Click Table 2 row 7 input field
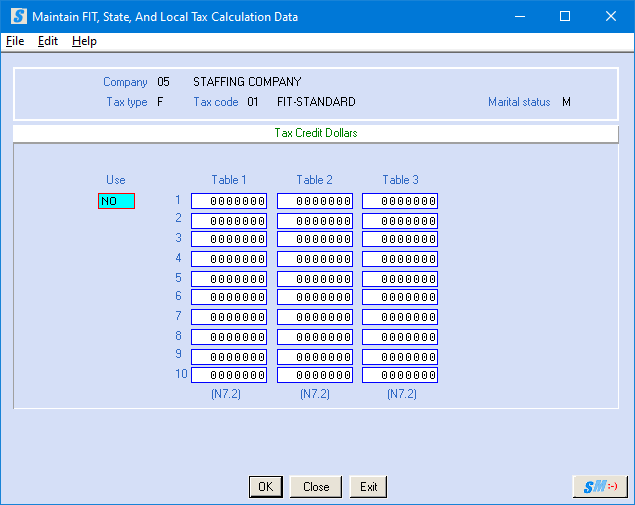 pos(315,317)
